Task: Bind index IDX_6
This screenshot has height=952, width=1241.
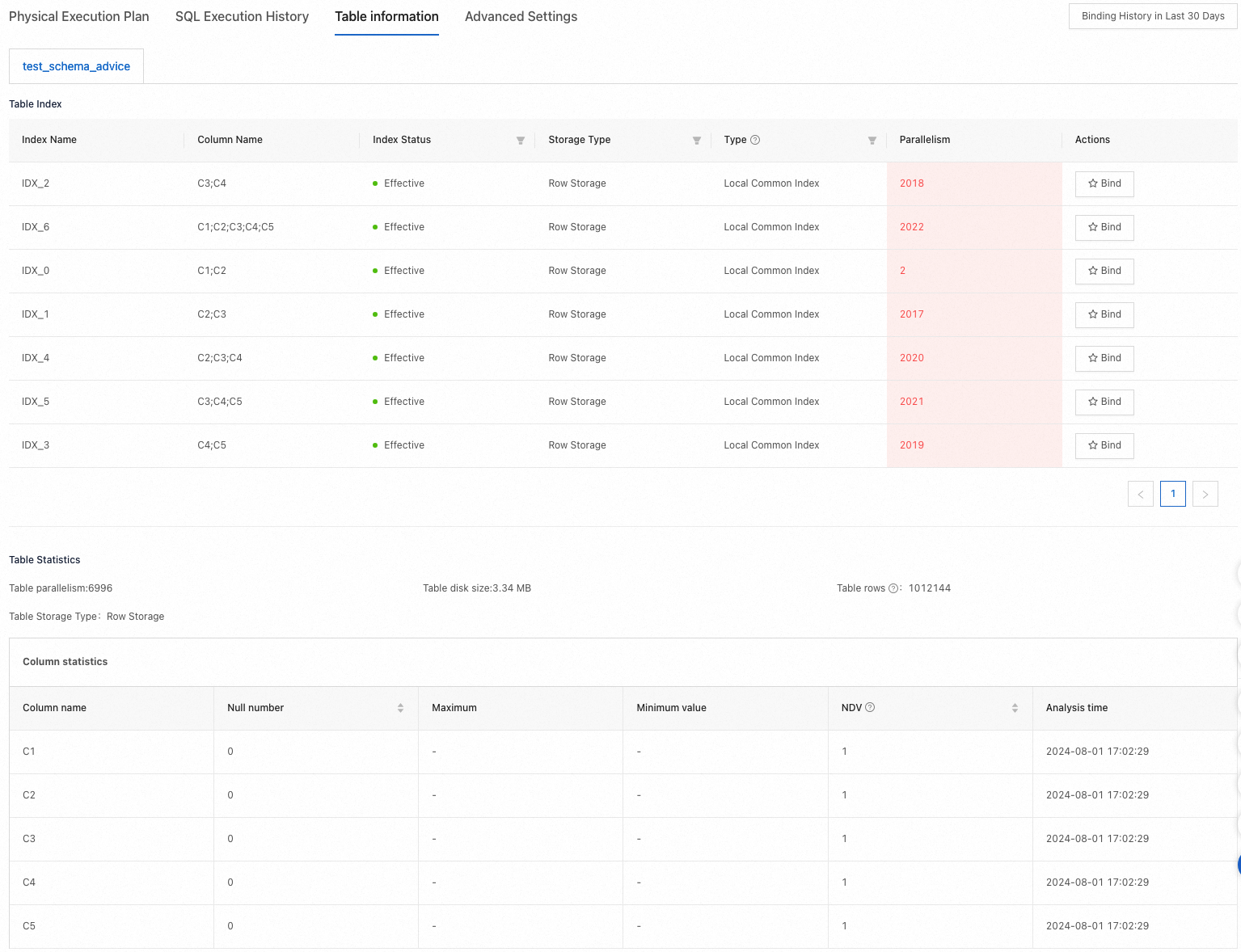Action: pyautogui.click(x=1104, y=228)
